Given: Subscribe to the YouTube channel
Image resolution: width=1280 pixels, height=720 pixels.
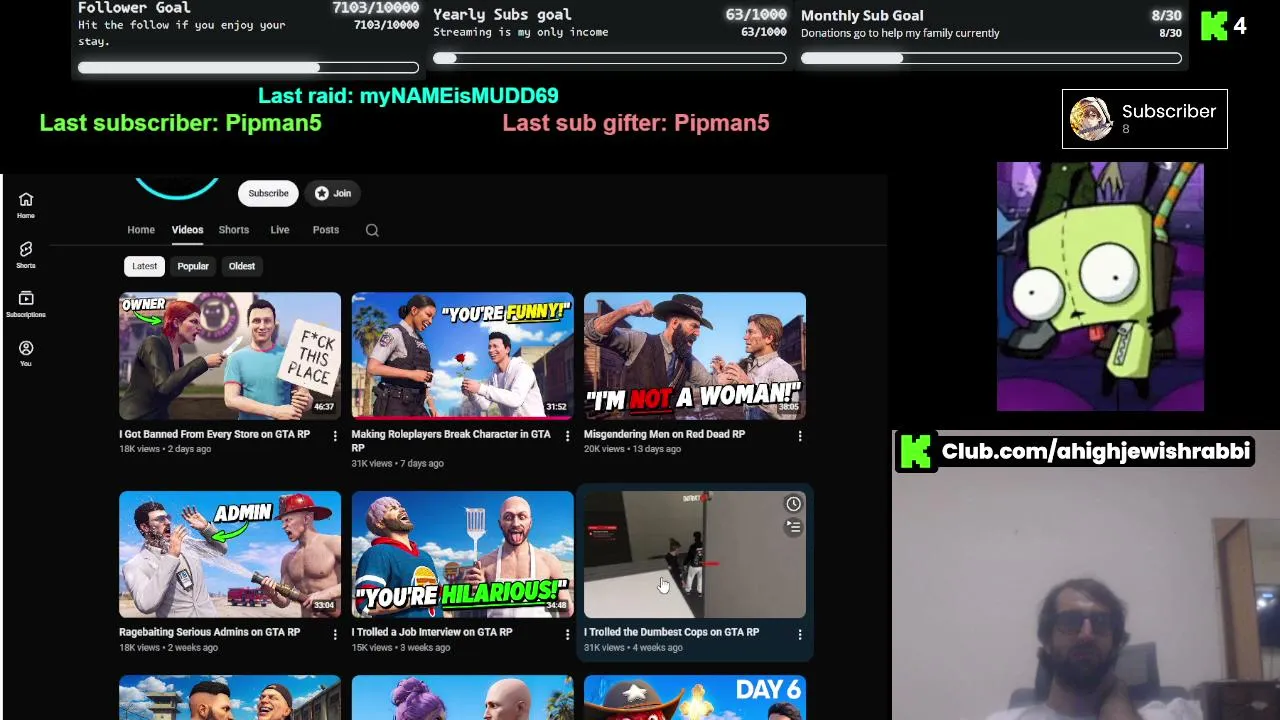Looking at the screenshot, I should click(x=268, y=193).
